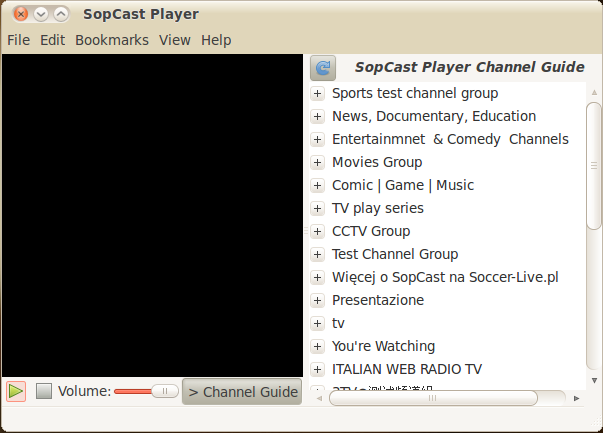Expand the TV play series group
603x433 pixels.
pos(318,208)
